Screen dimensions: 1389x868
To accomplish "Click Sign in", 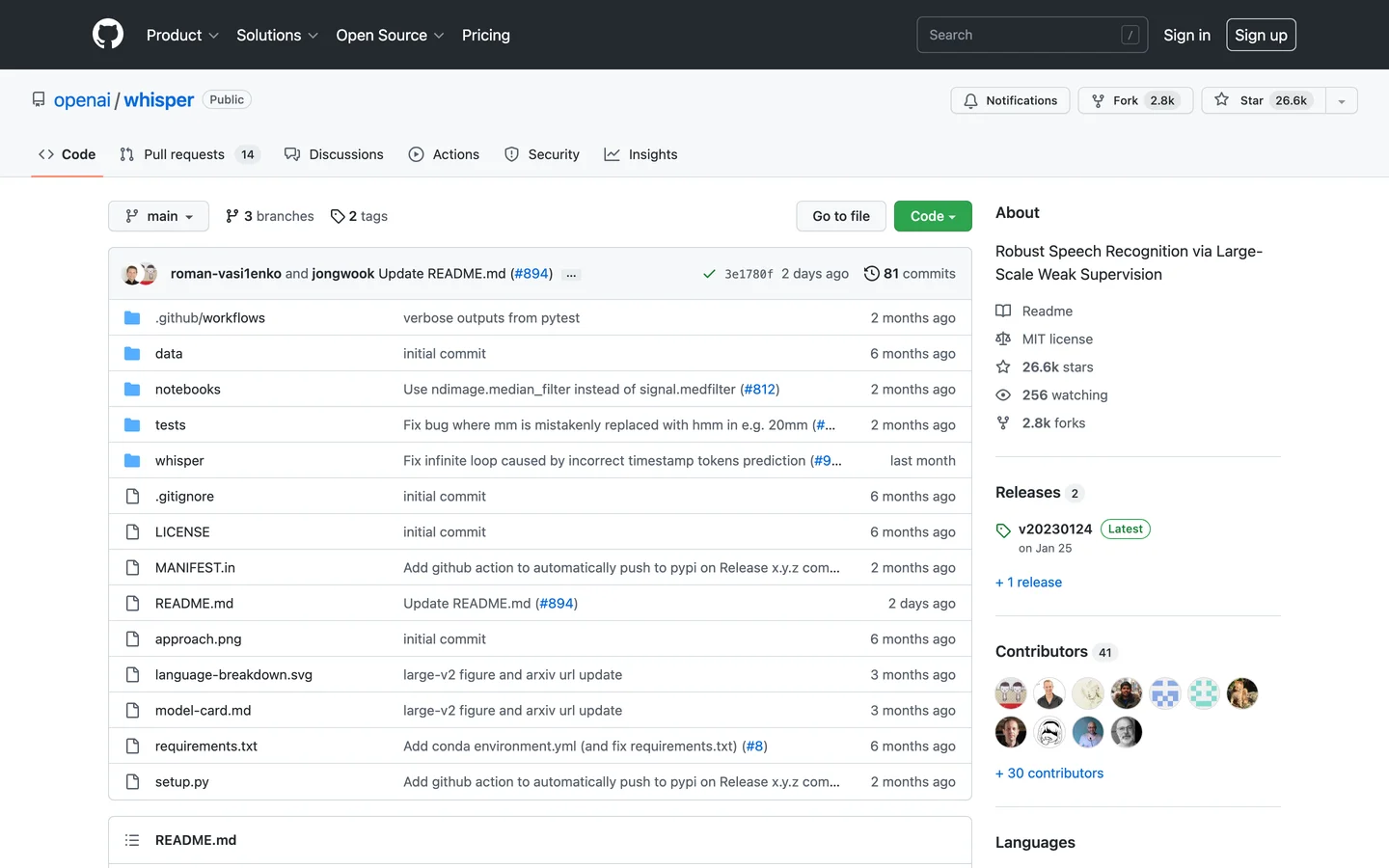I will [1186, 35].
